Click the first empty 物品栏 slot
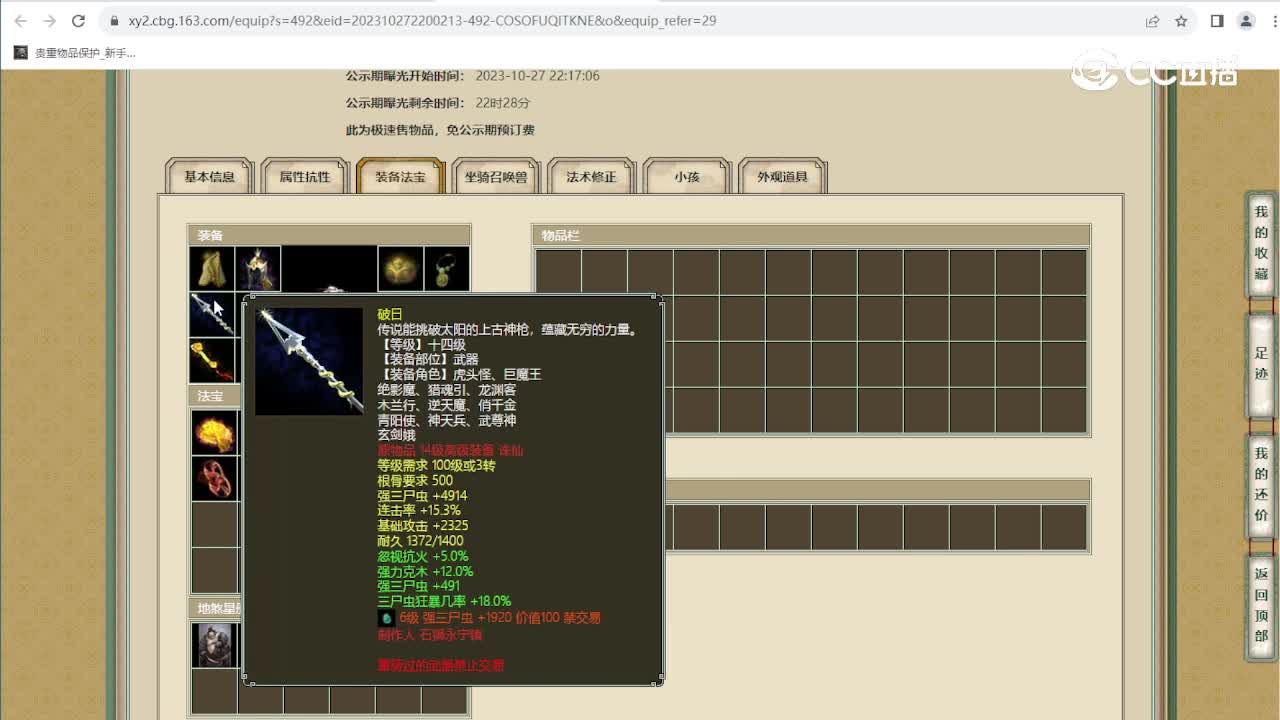The image size is (1280, 720). (558, 271)
